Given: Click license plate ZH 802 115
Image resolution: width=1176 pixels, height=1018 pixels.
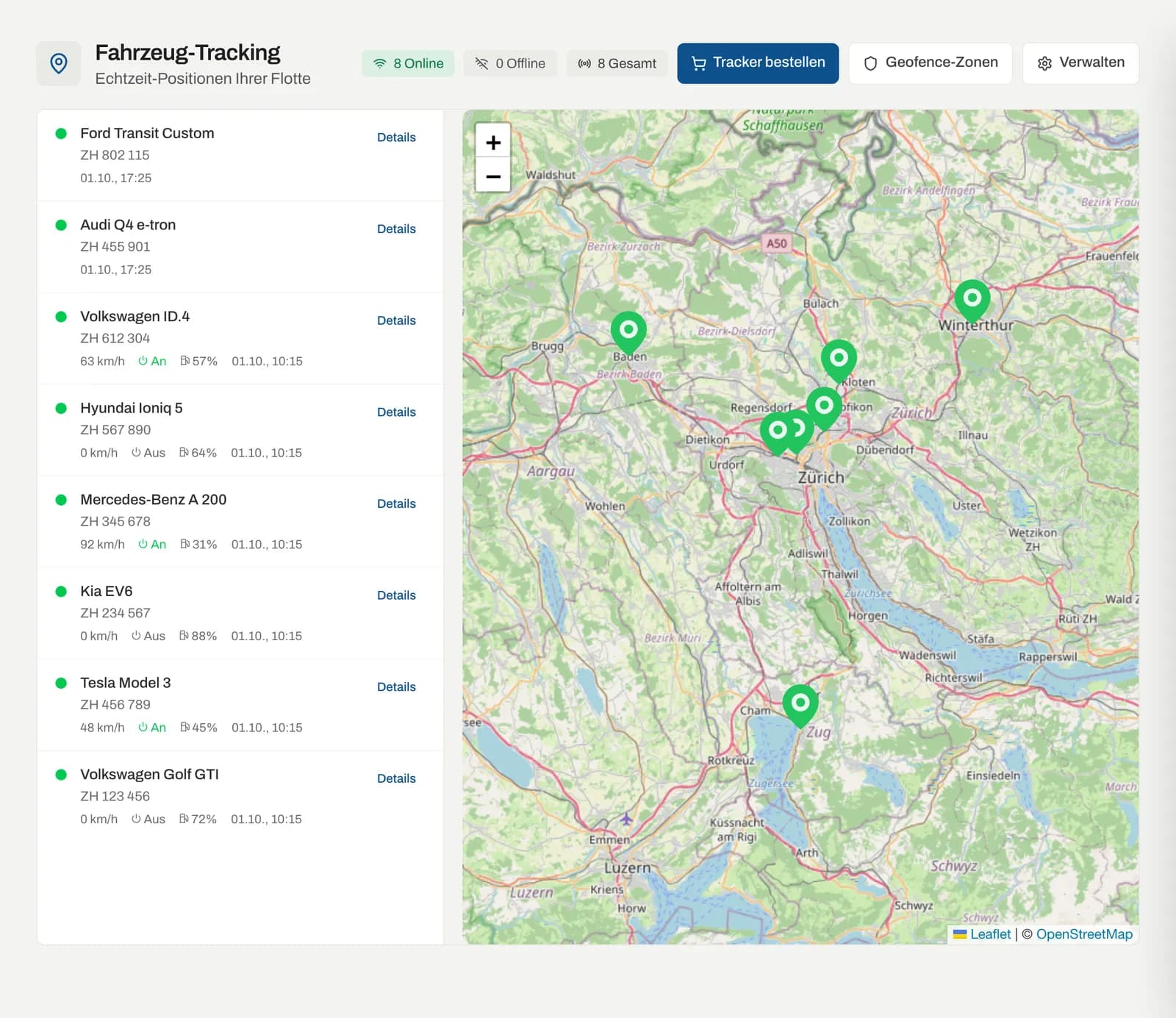Looking at the screenshot, I should [115, 155].
